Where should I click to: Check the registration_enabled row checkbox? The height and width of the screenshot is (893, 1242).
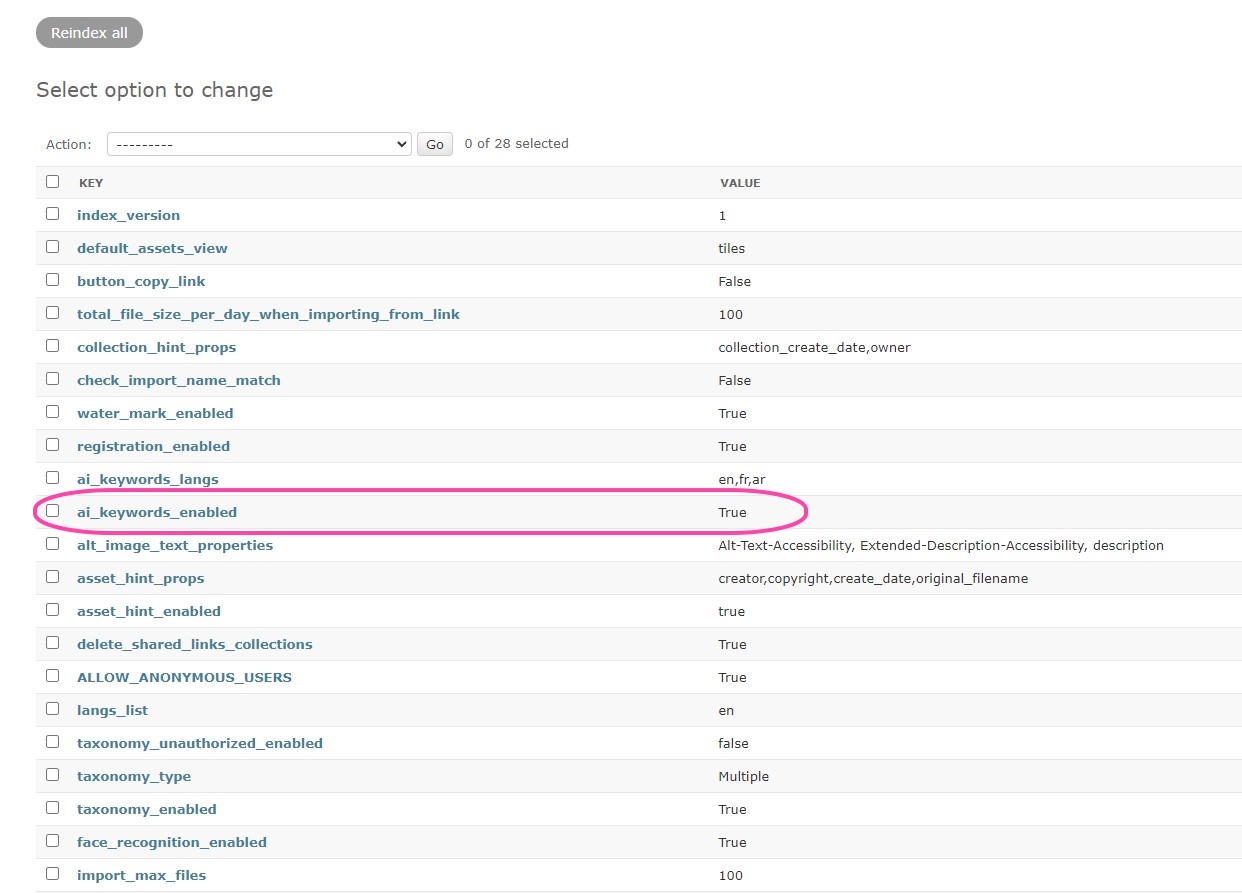tap(52, 445)
